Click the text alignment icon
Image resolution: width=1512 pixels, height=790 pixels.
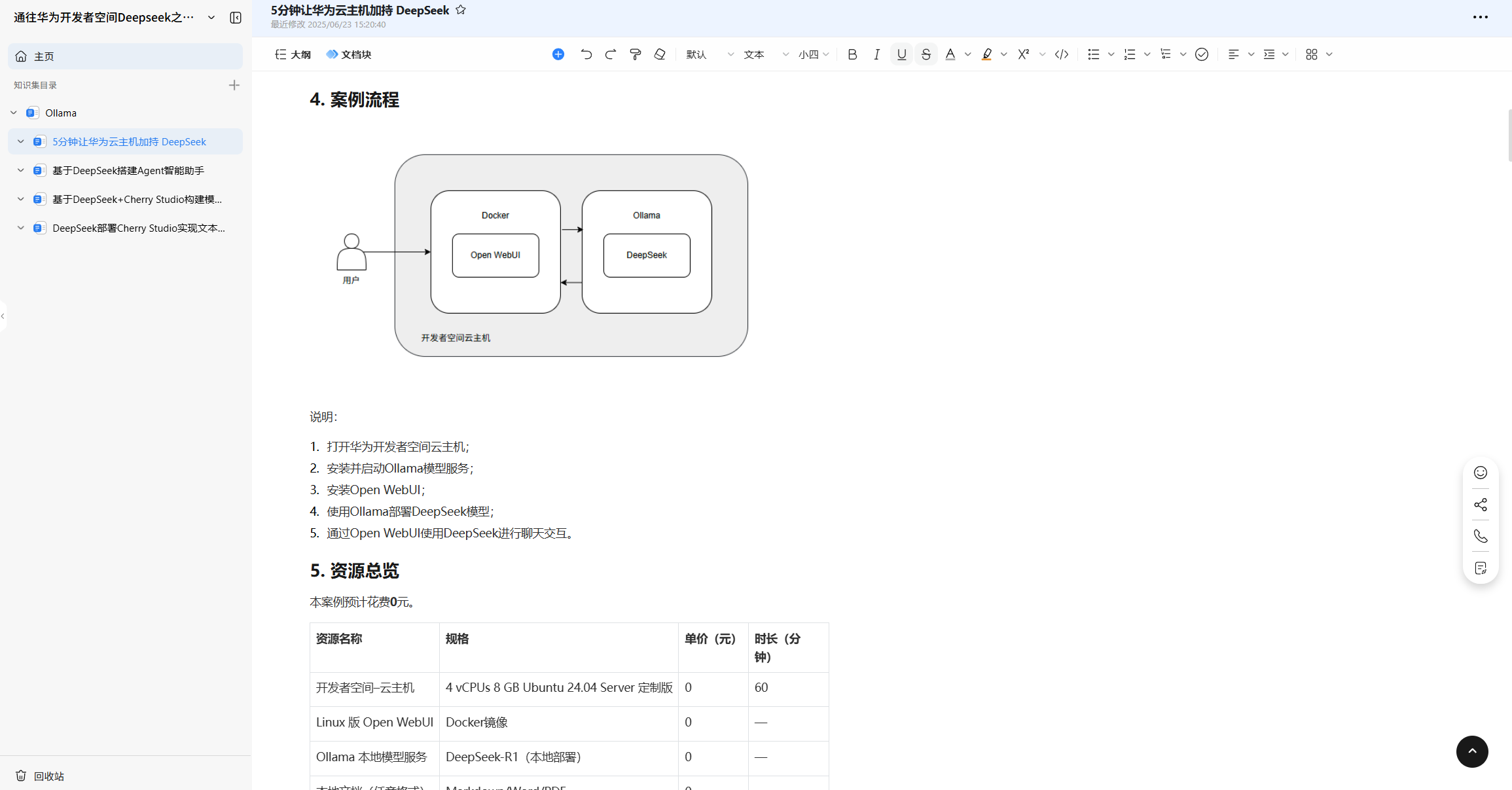[x=1233, y=54]
